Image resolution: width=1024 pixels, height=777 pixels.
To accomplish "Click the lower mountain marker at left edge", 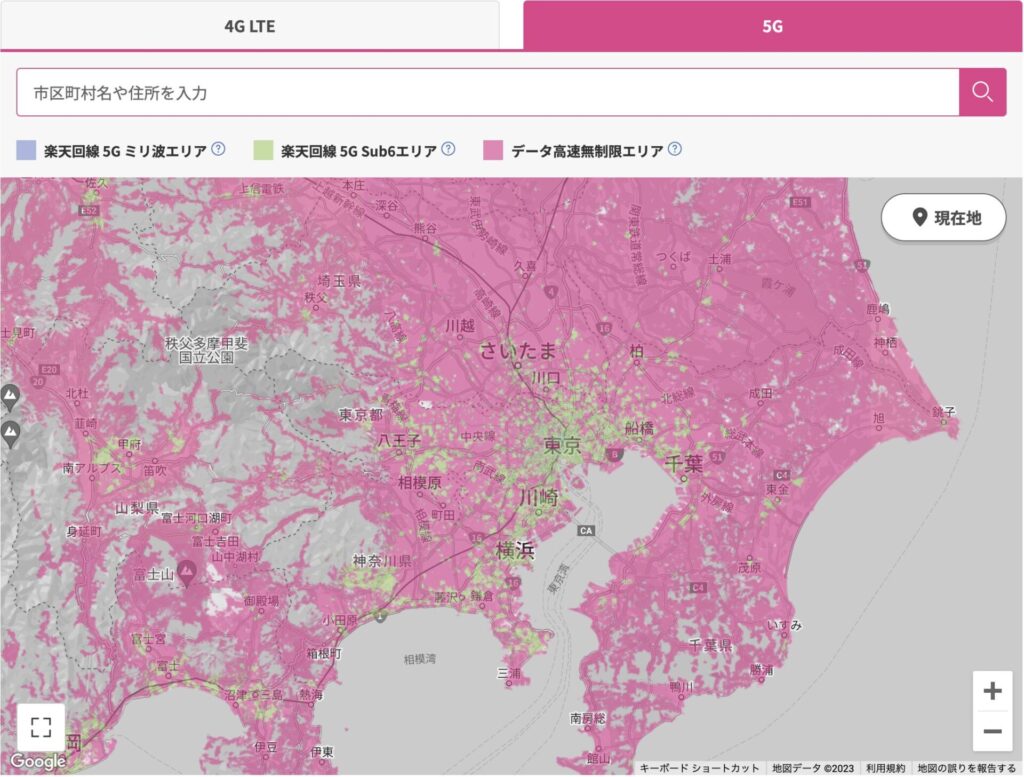I will (x=9, y=434).
